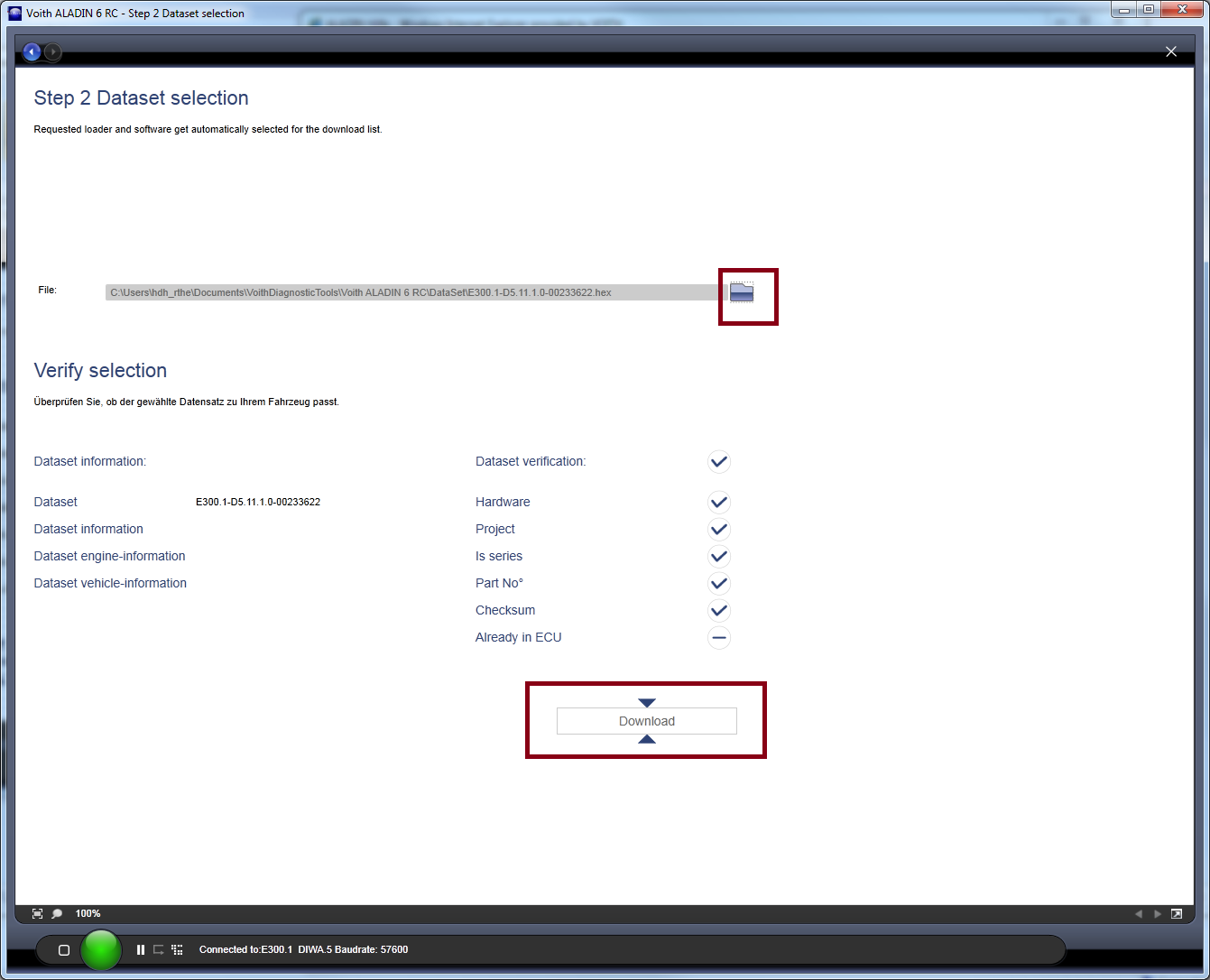Click the speech bubble comment icon
The image size is (1210, 980).
click(x=57, y=914)
